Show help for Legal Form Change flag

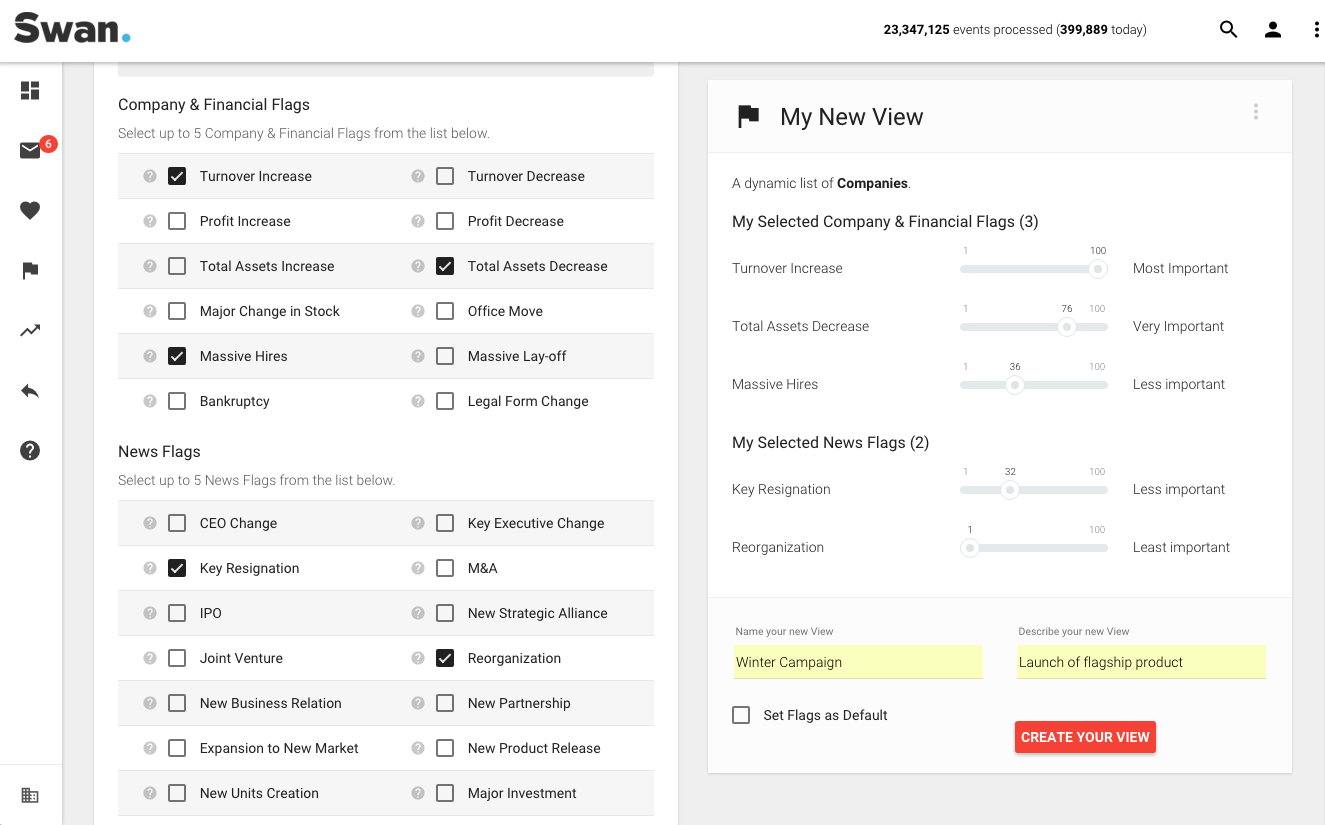418,401
